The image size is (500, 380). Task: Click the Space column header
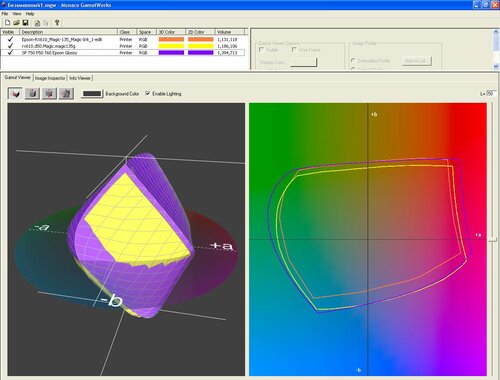[147, 32]
